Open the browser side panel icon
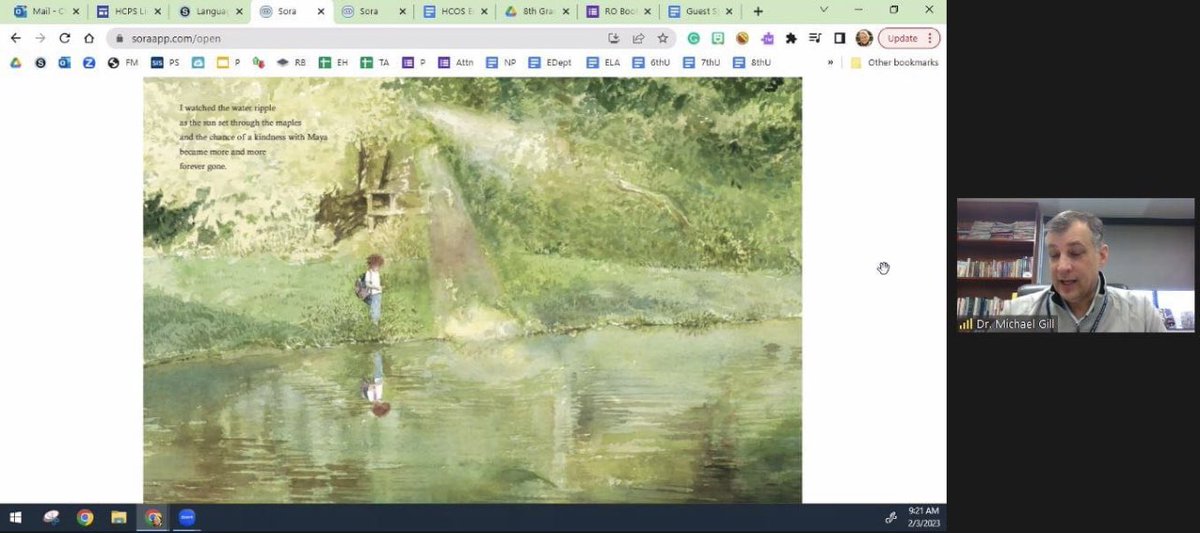Viewport: 1200px width, 533px height. click(839, 38)
